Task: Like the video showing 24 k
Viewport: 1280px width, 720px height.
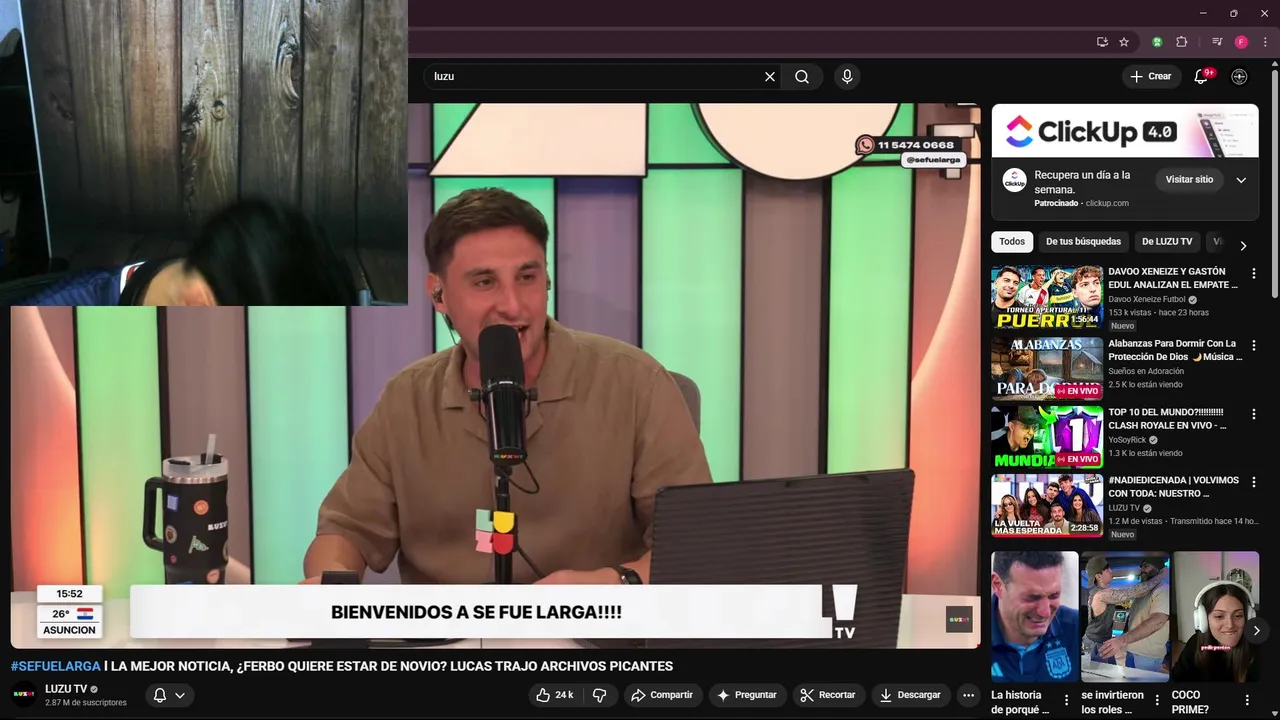Action: coord(553,695)
